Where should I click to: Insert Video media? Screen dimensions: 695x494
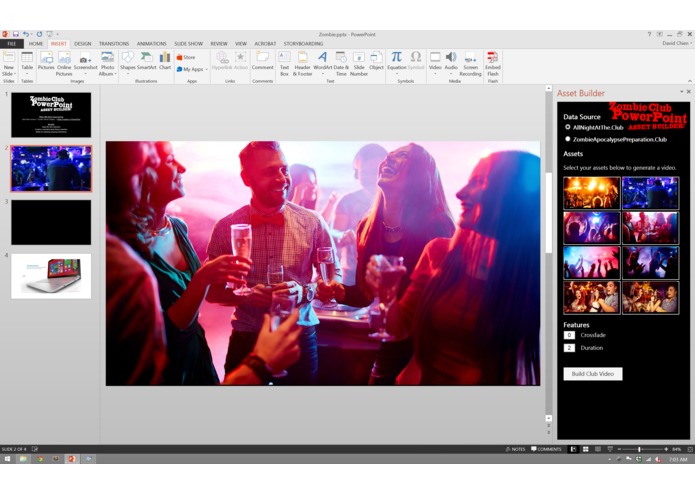435,61
